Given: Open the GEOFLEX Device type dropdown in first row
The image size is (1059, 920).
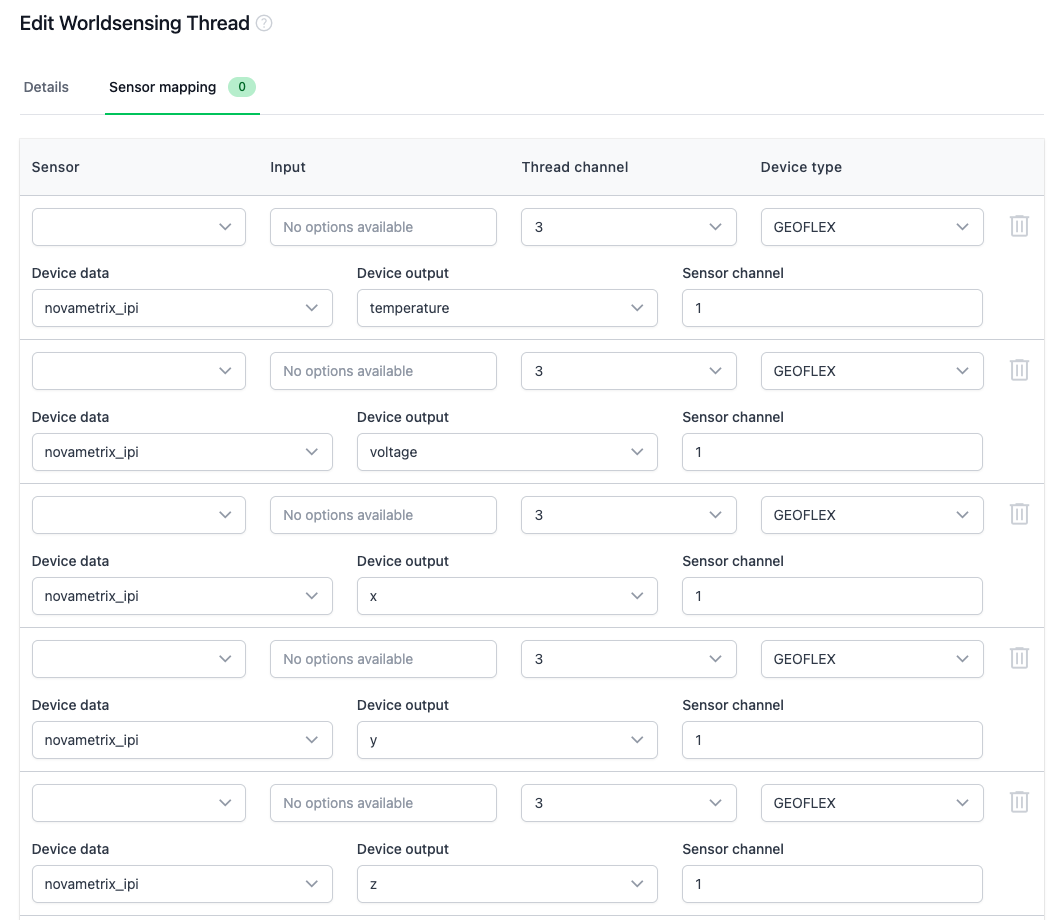Looking at the screenshot, I should click(871, 226).
